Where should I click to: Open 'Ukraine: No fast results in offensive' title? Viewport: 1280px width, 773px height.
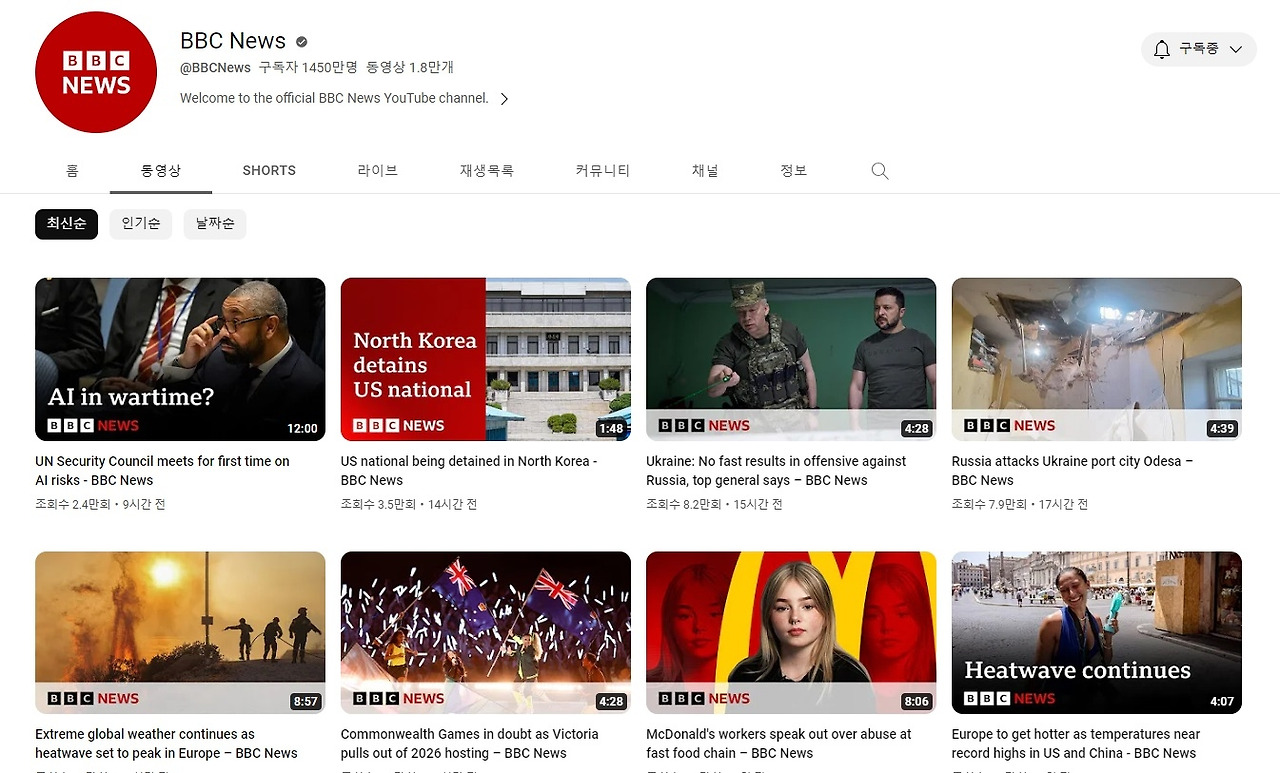pyautogui.click(x=776, y=471)
